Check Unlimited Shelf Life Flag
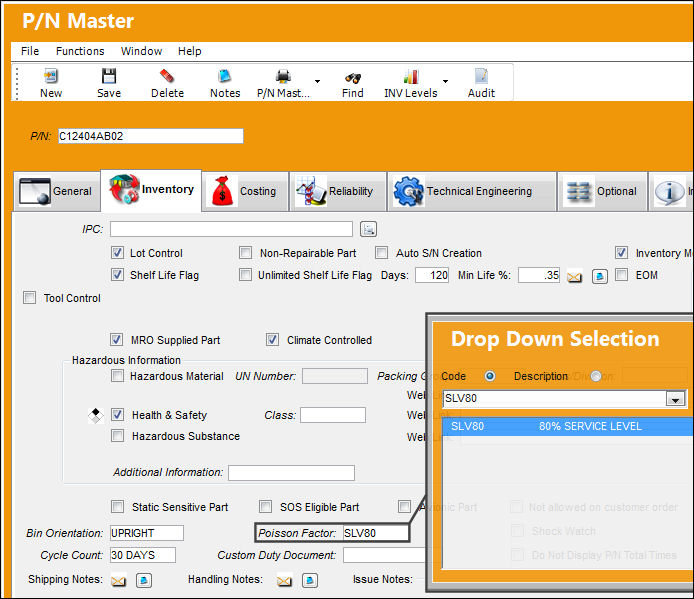 245,274
